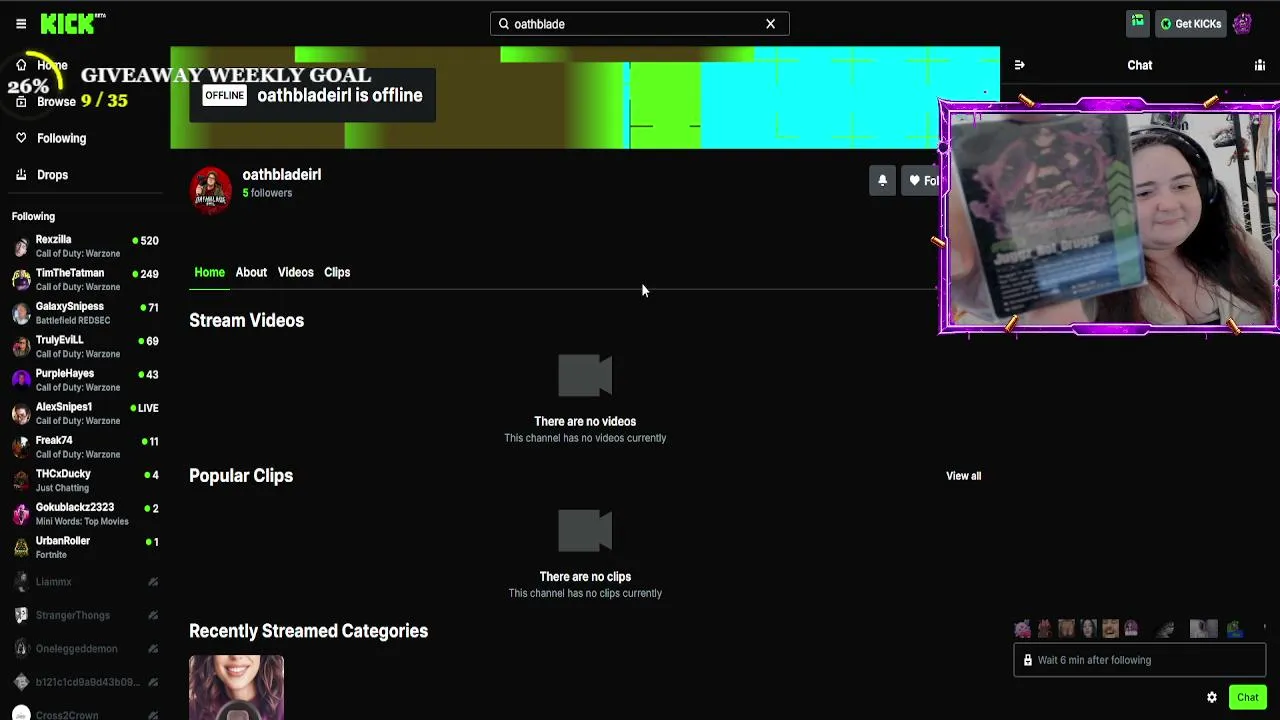Click the locked chat message input

pos(1140,660)
